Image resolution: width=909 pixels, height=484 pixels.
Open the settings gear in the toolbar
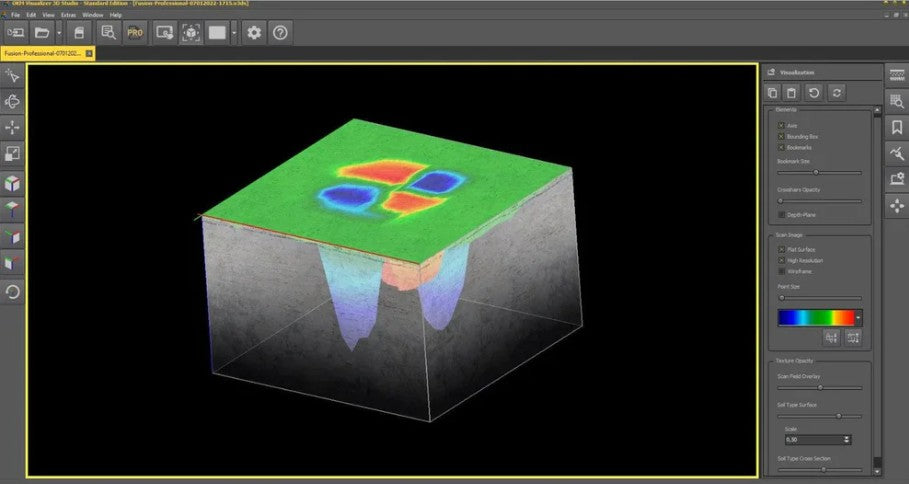[254, 32]
